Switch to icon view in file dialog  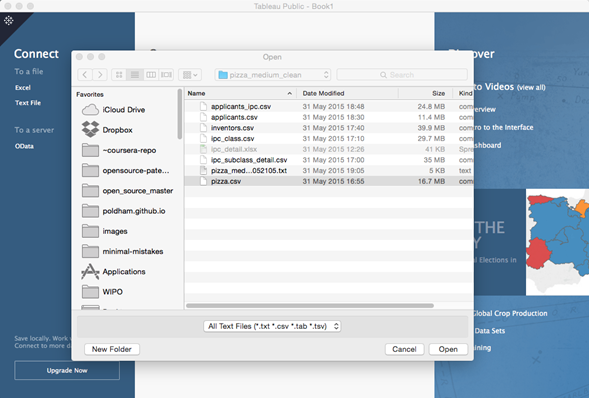119,75
